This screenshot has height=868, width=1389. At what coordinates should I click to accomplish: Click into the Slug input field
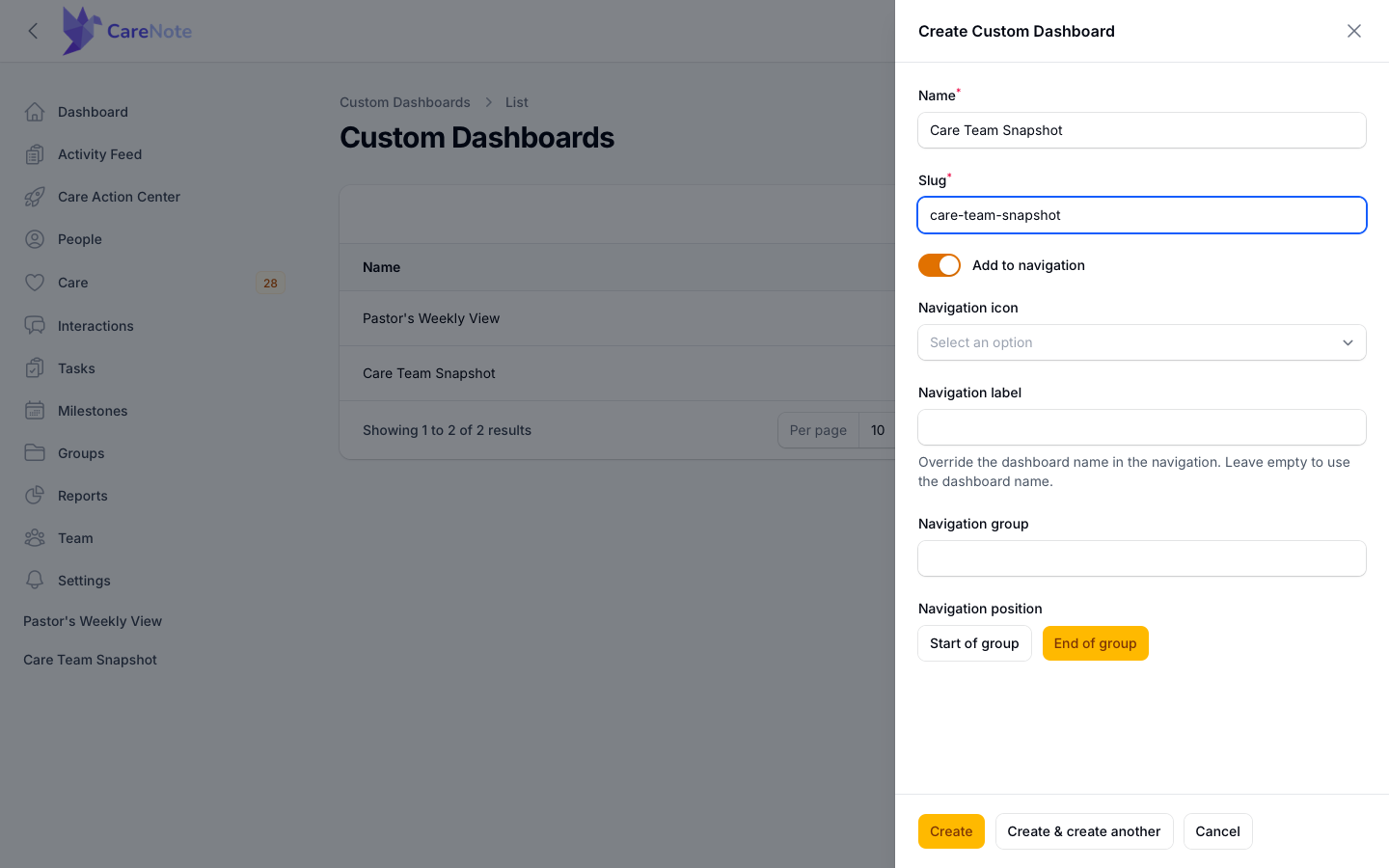coord(1142,215)
